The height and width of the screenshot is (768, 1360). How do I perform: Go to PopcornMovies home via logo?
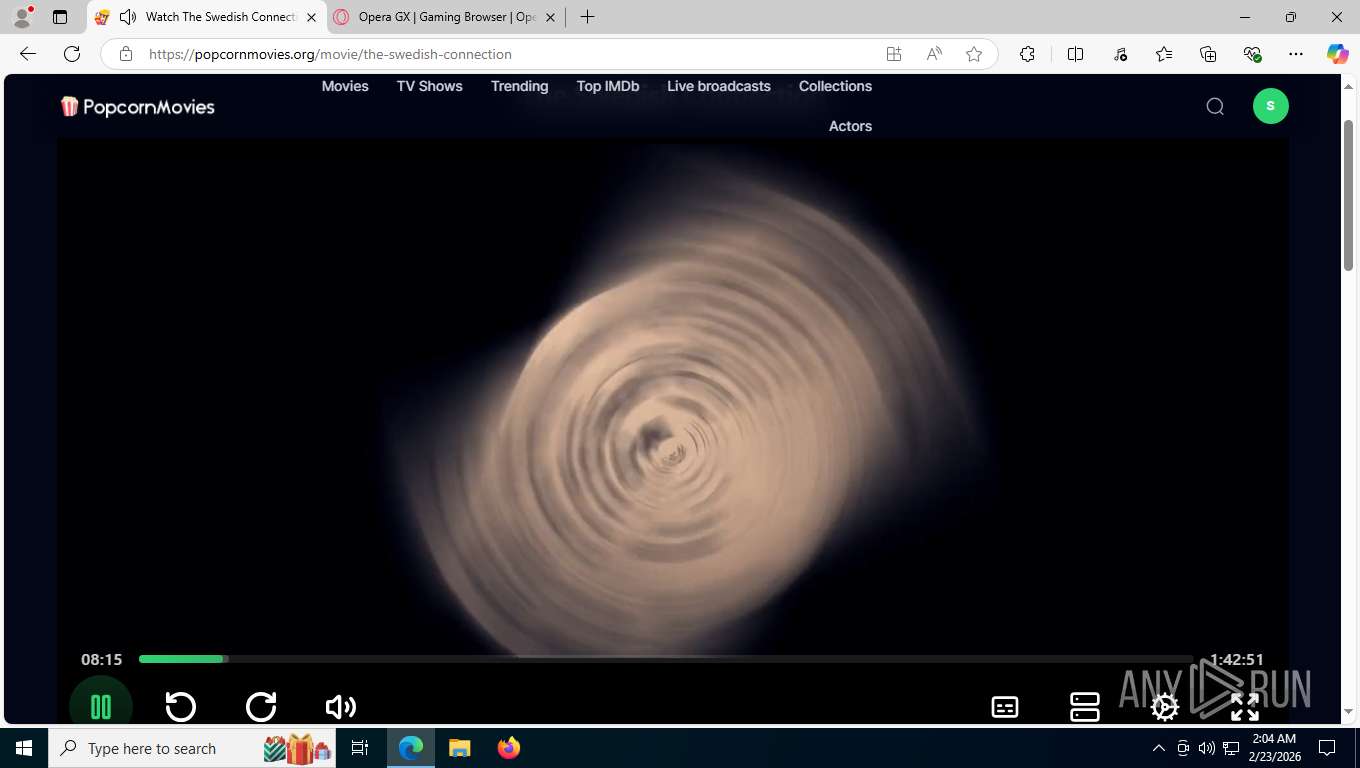(x=138, y=106)
